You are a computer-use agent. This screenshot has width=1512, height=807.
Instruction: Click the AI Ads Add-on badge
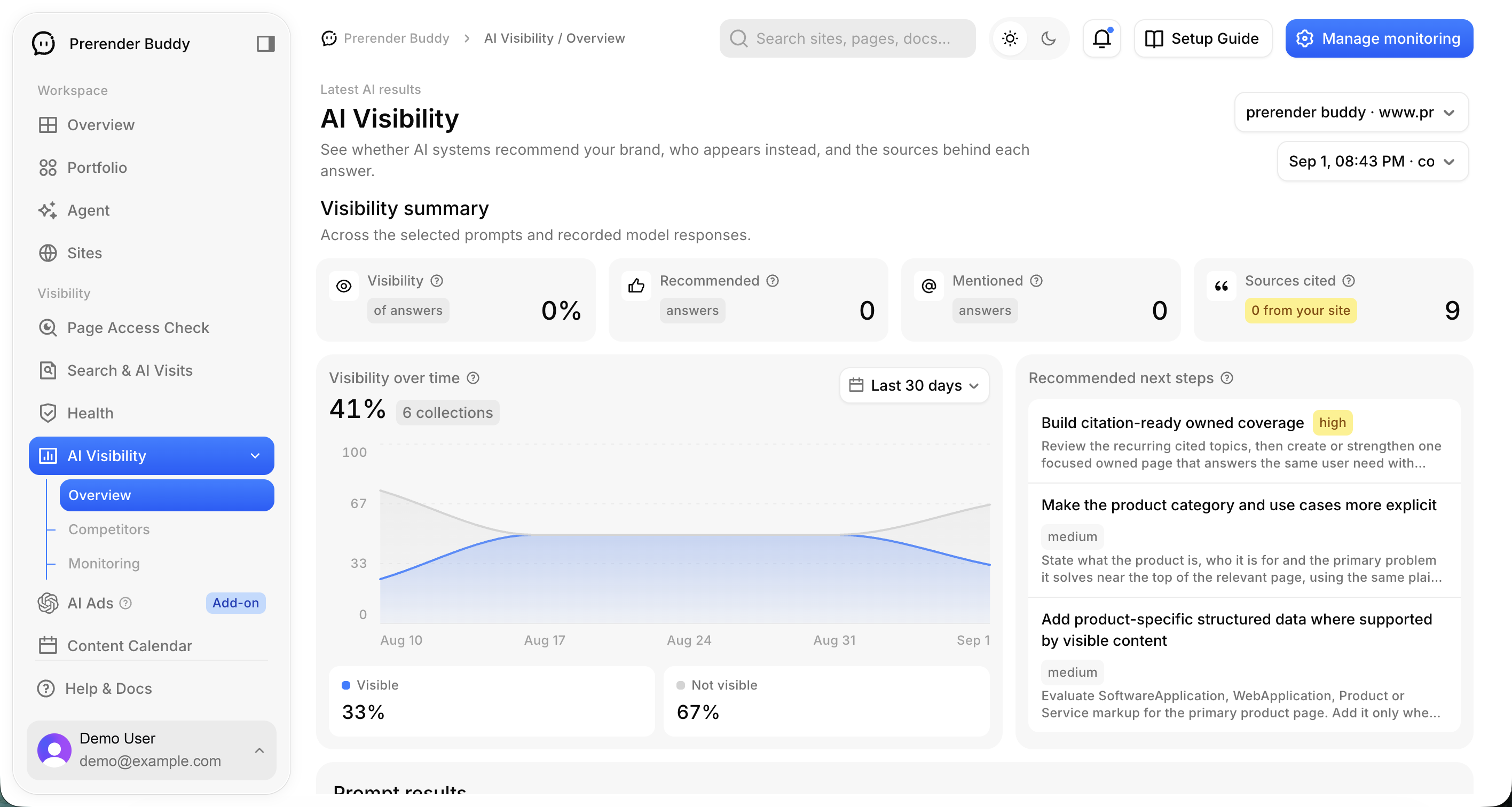coord(235,603)
